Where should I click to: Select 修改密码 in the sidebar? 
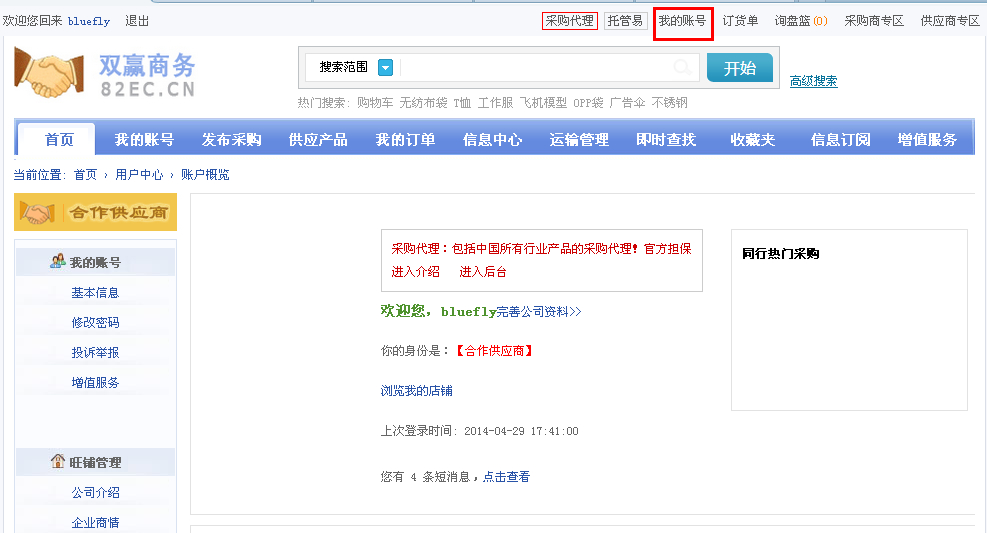(95, 322)
